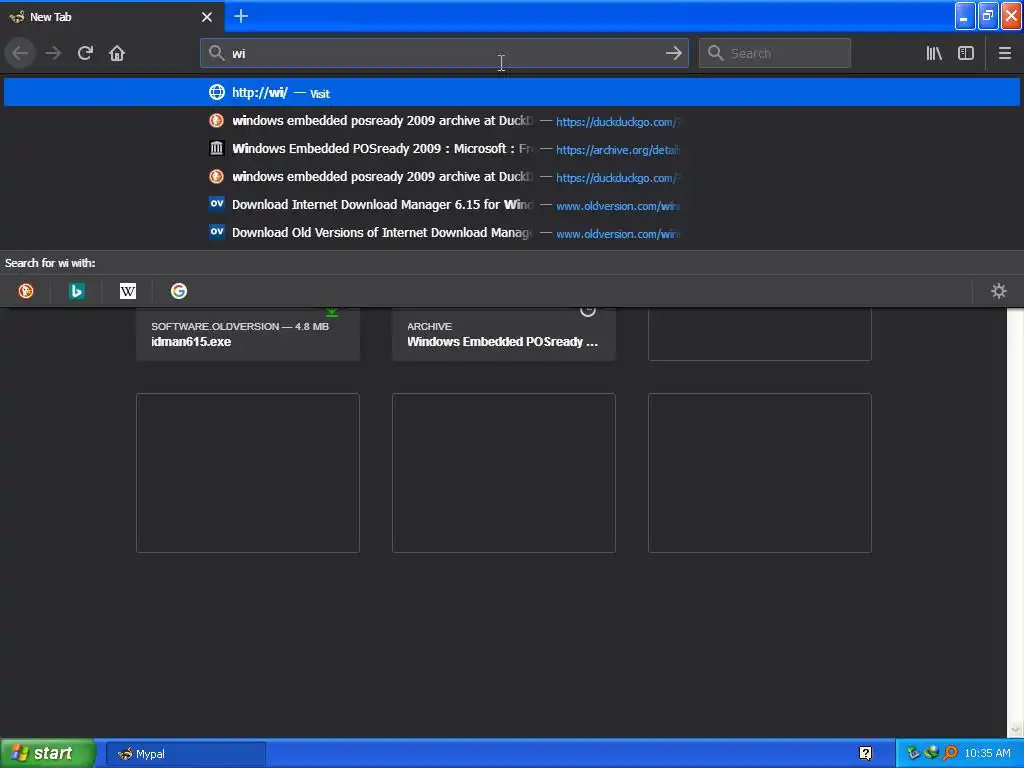Open search settings gear icon

[x=999, y=291]
